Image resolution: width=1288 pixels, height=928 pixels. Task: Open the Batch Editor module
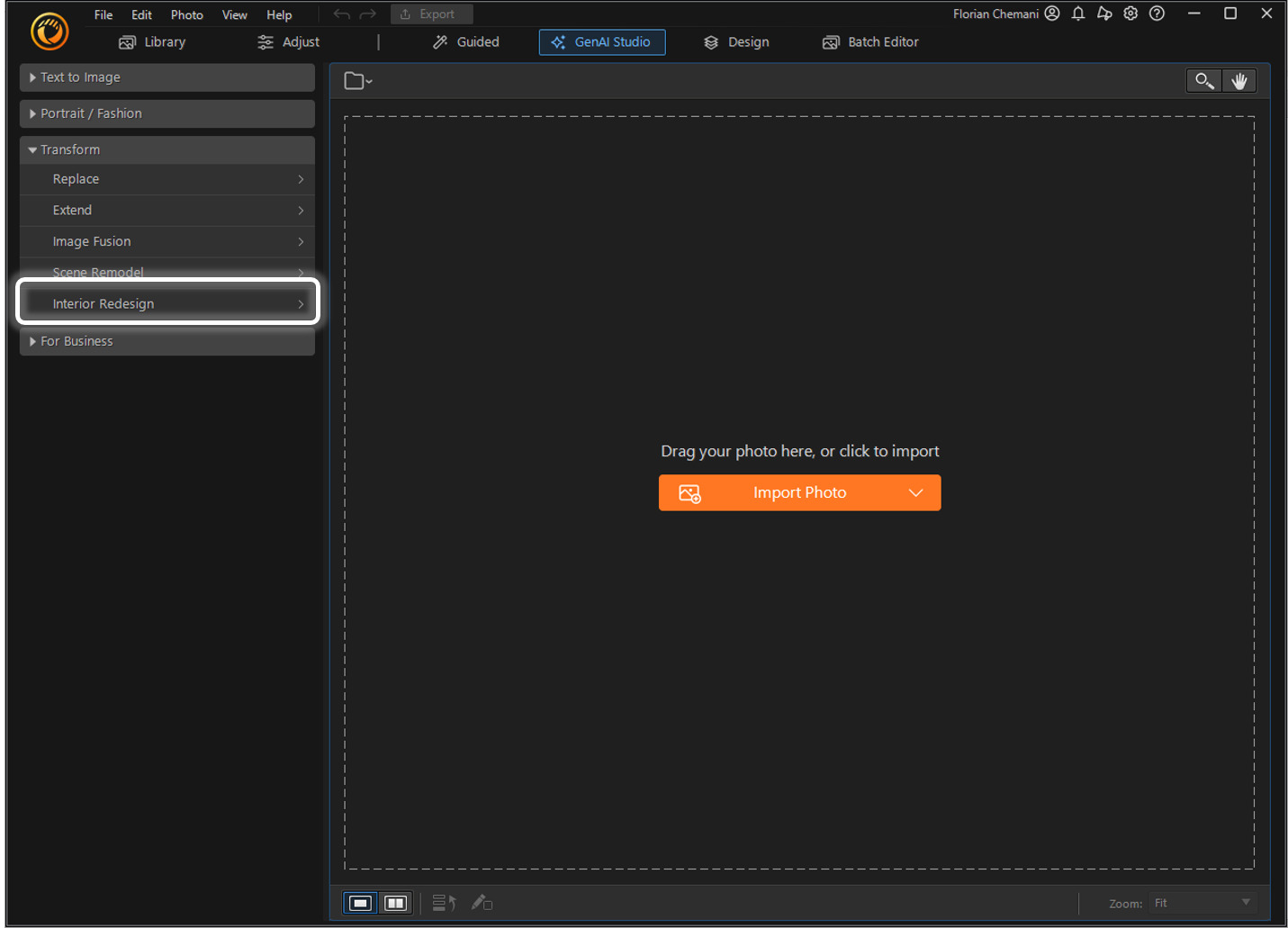point(868,41)
